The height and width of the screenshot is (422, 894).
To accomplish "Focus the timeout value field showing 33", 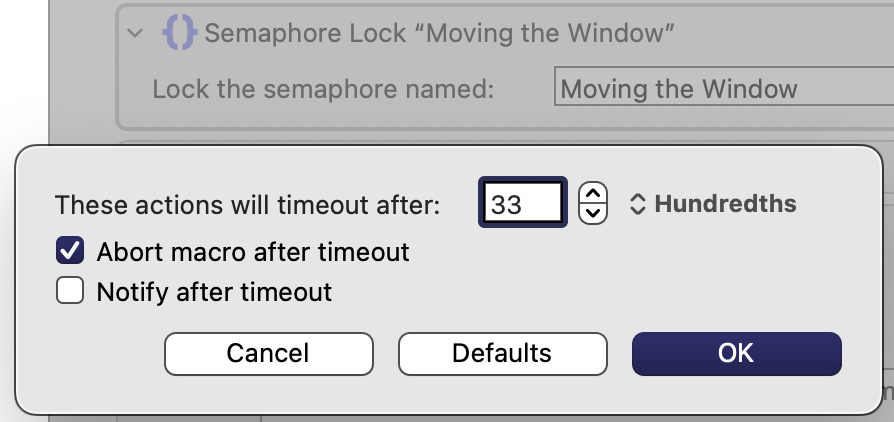I will click(523, 202).
